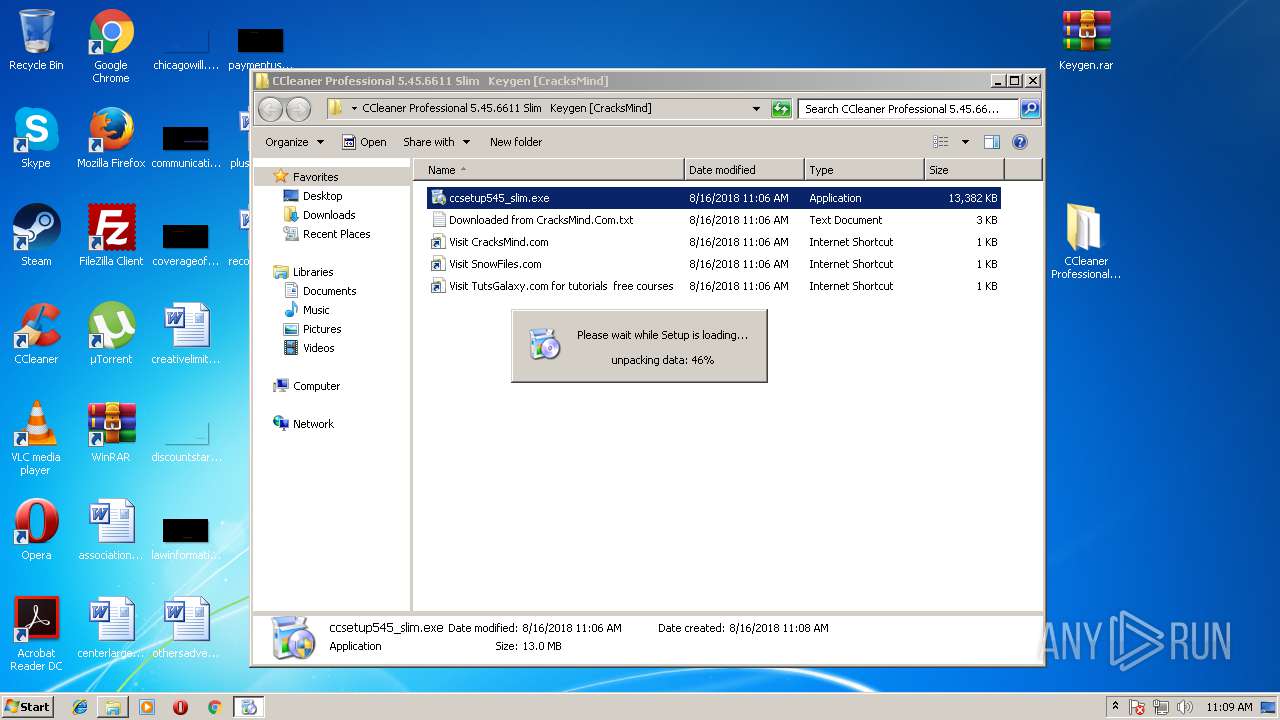Change the view with the views icon
The image size is (1280, 720).
point(941,142)
